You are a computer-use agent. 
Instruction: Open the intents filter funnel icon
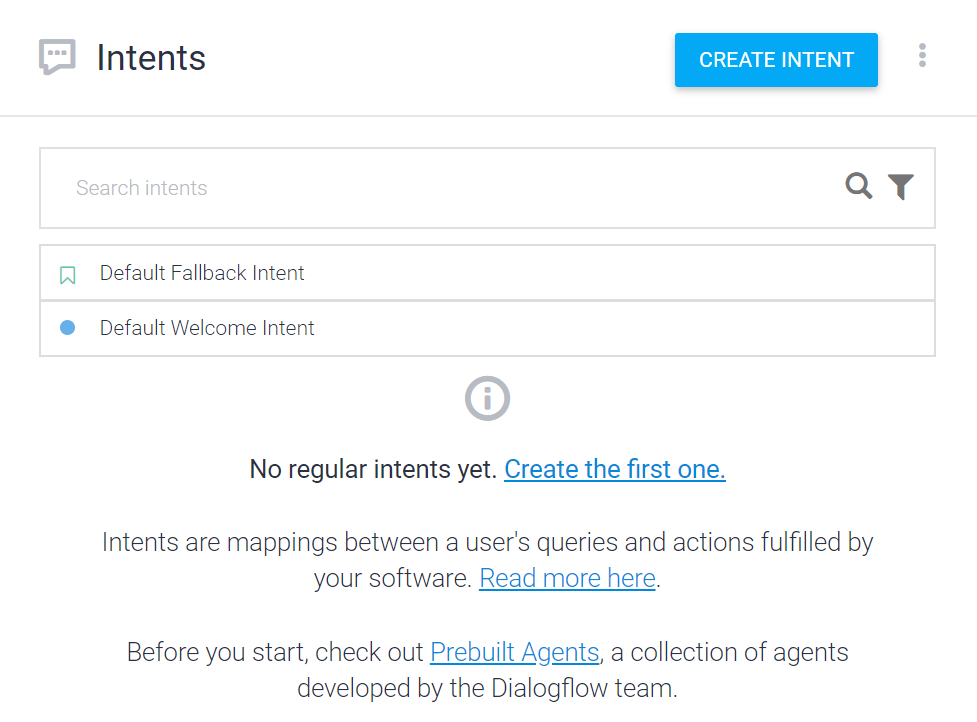point(900,186)
